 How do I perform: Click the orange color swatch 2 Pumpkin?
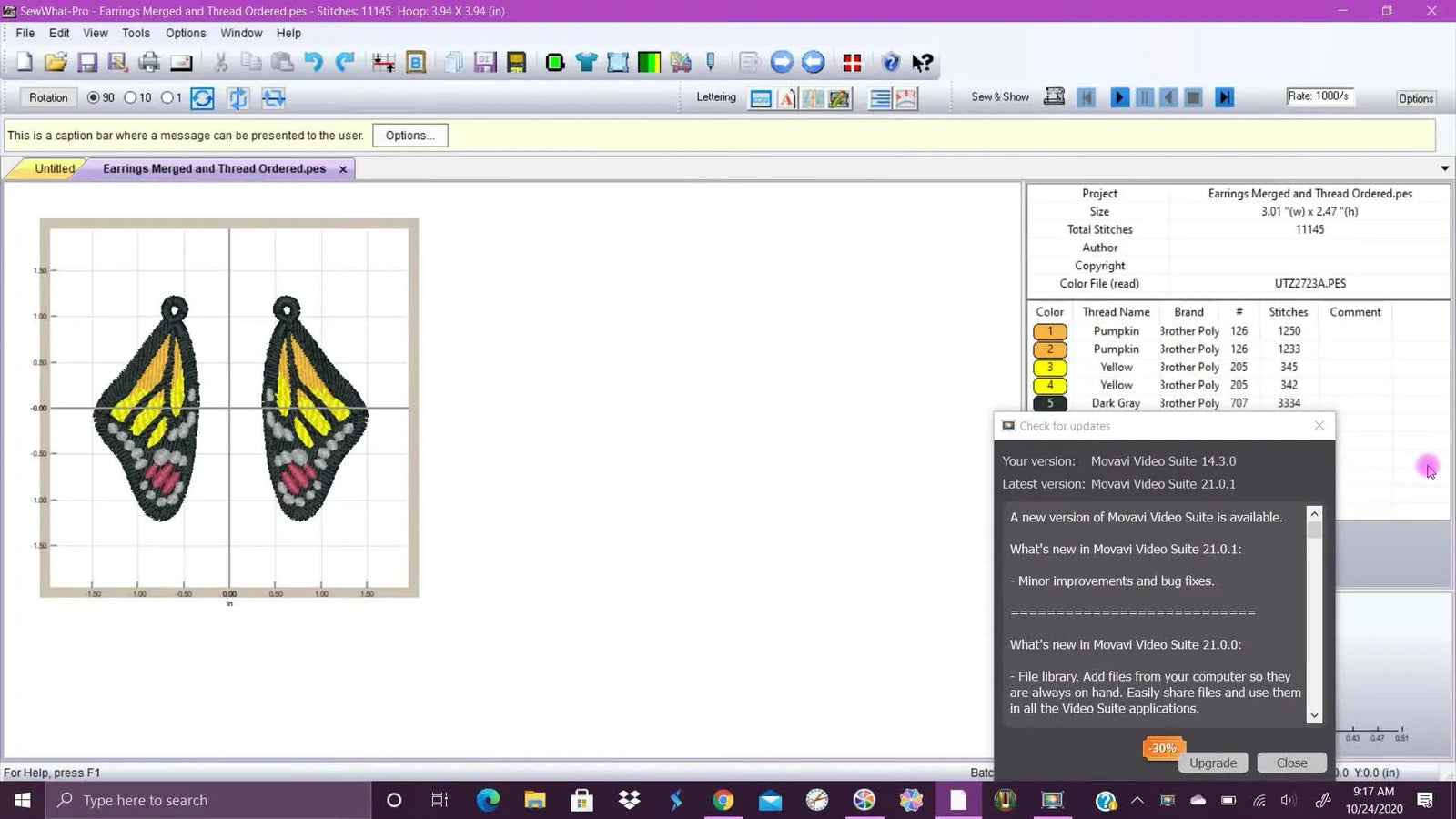[x=1050, y=349]
